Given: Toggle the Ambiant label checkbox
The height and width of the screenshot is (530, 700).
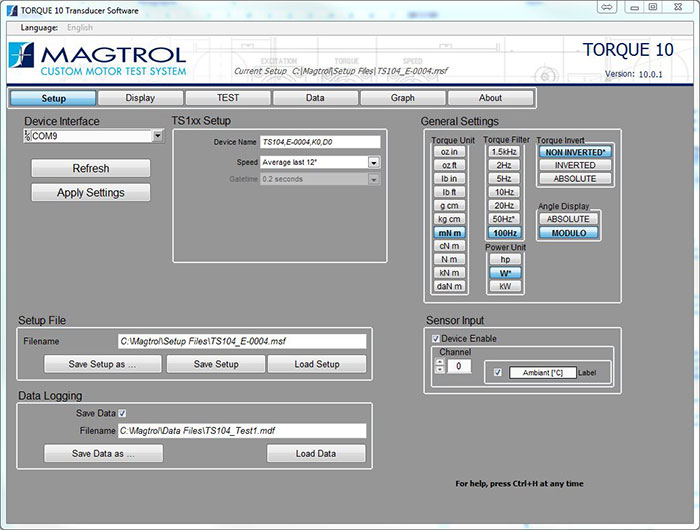Looking at the screenshot, I should (x=498, y=372).
